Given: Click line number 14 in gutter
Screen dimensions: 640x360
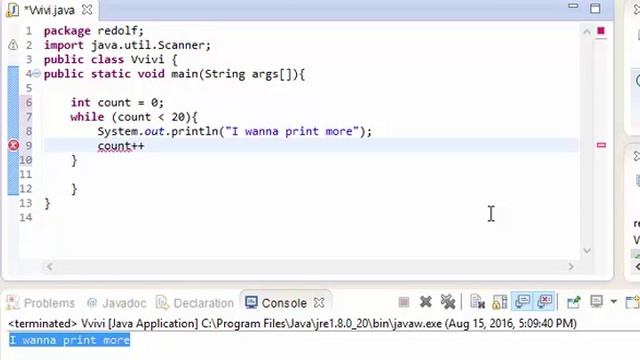Looking at the screenshot, I should (25, 218).
